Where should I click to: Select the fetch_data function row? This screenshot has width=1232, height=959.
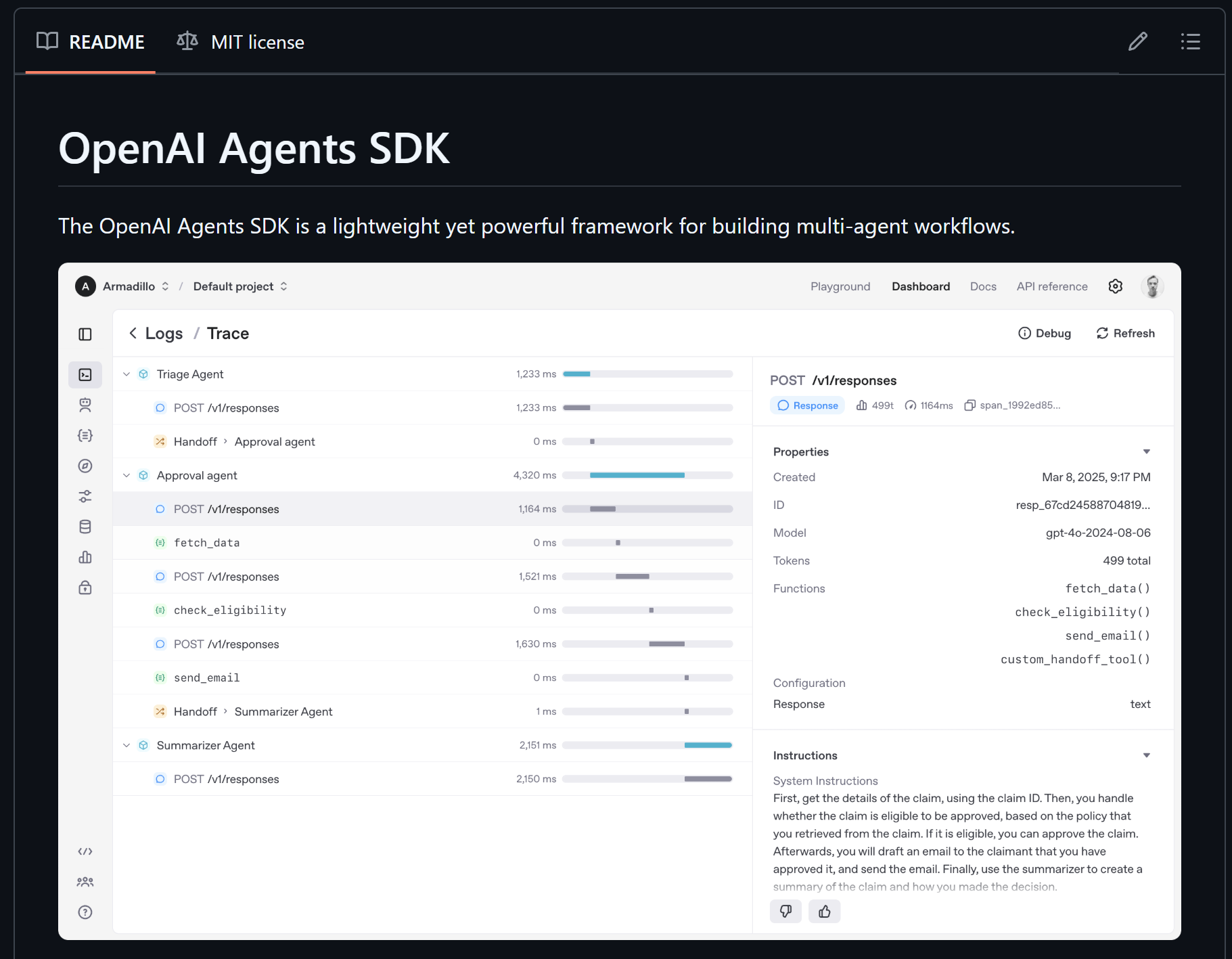point(432,543)
